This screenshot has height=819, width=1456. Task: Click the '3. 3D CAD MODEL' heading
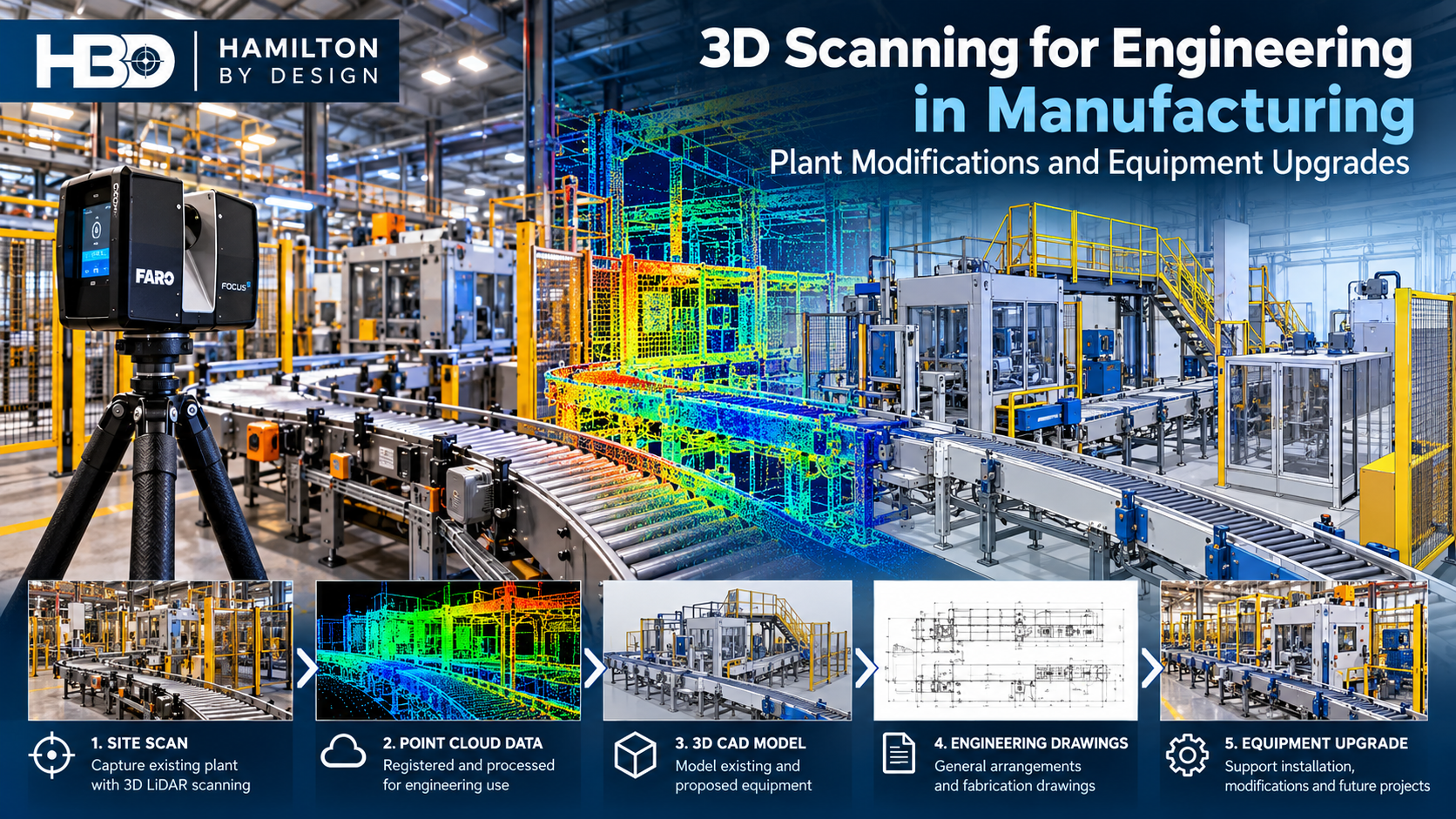click(740, 743)
